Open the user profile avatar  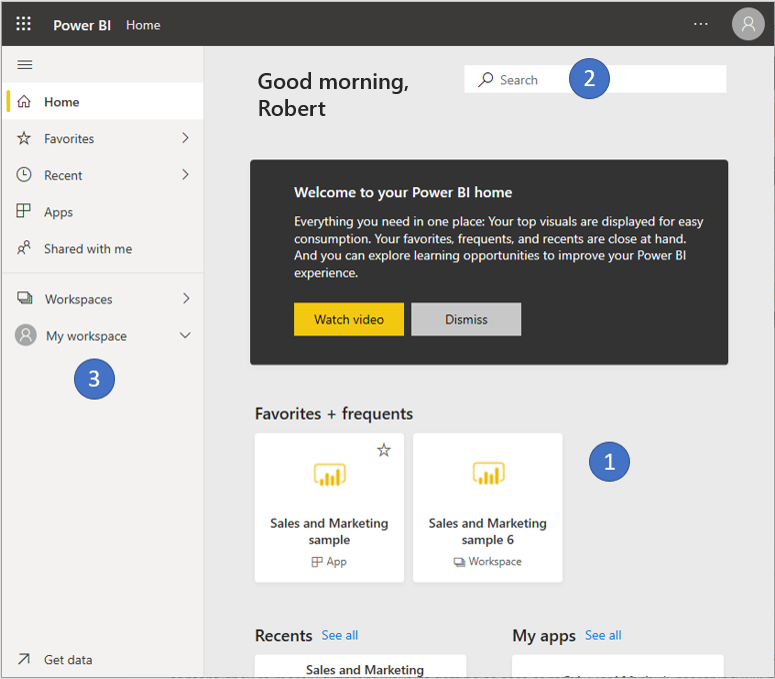click(x=748, y=24)
